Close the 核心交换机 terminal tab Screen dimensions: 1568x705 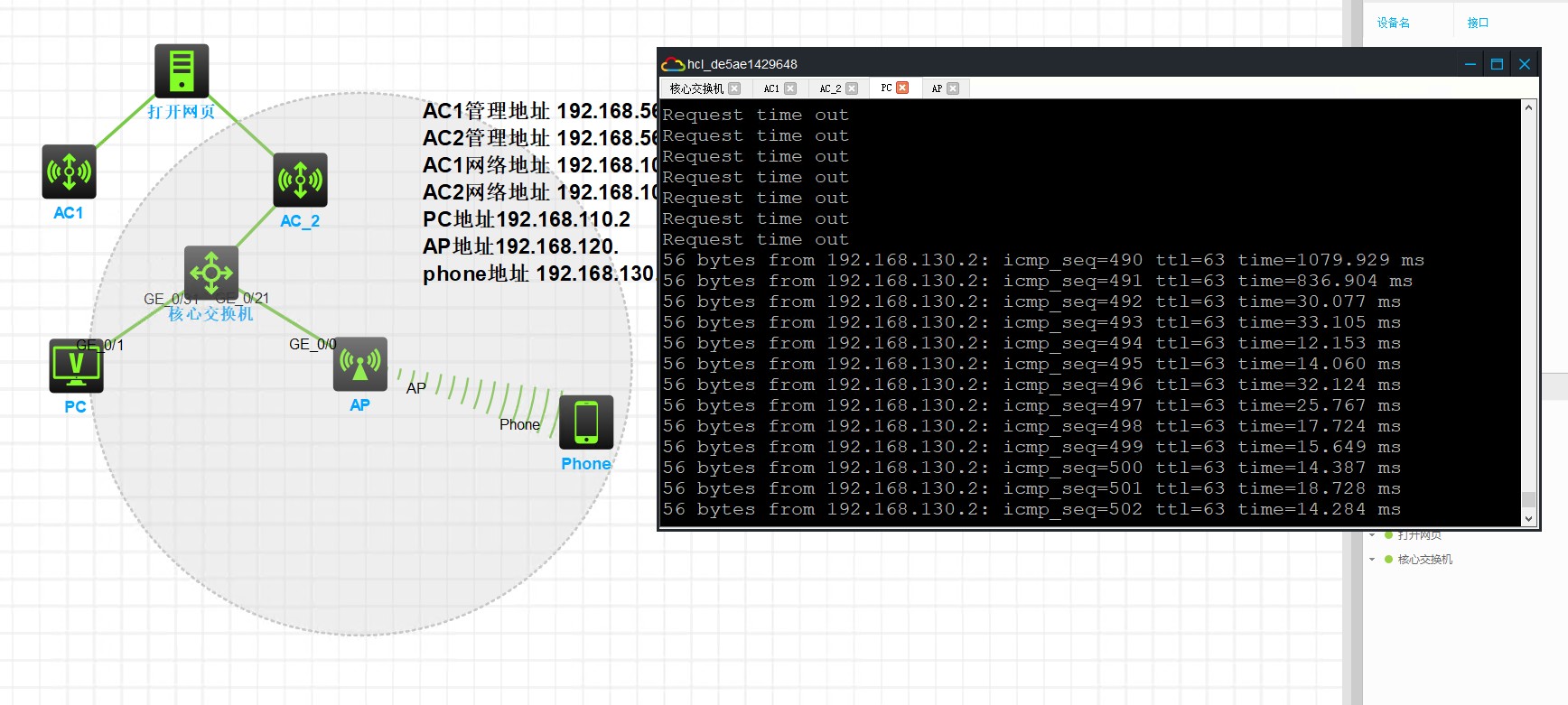[x=734, y=88]
